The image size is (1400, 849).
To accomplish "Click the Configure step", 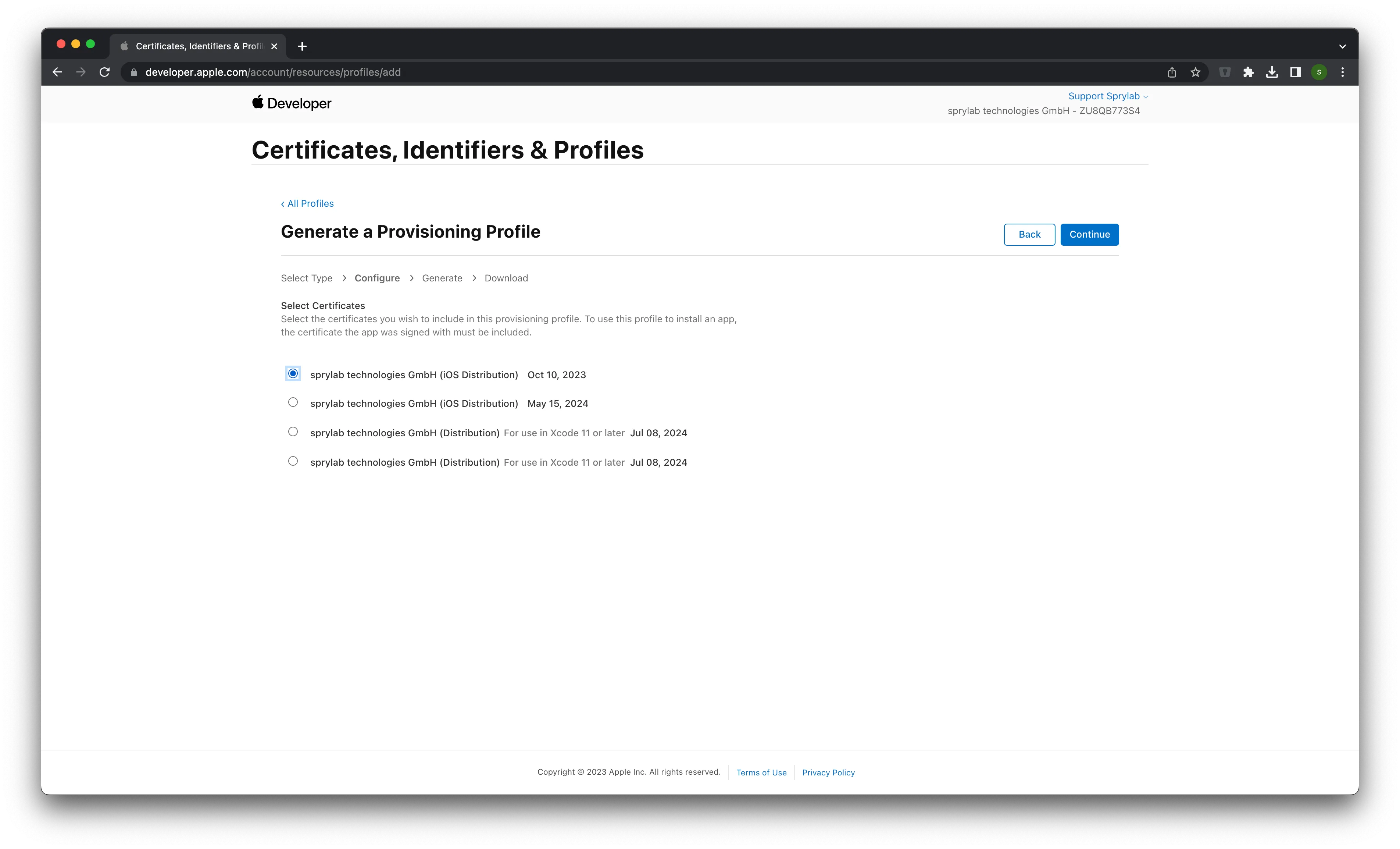I will pos(377,278).
